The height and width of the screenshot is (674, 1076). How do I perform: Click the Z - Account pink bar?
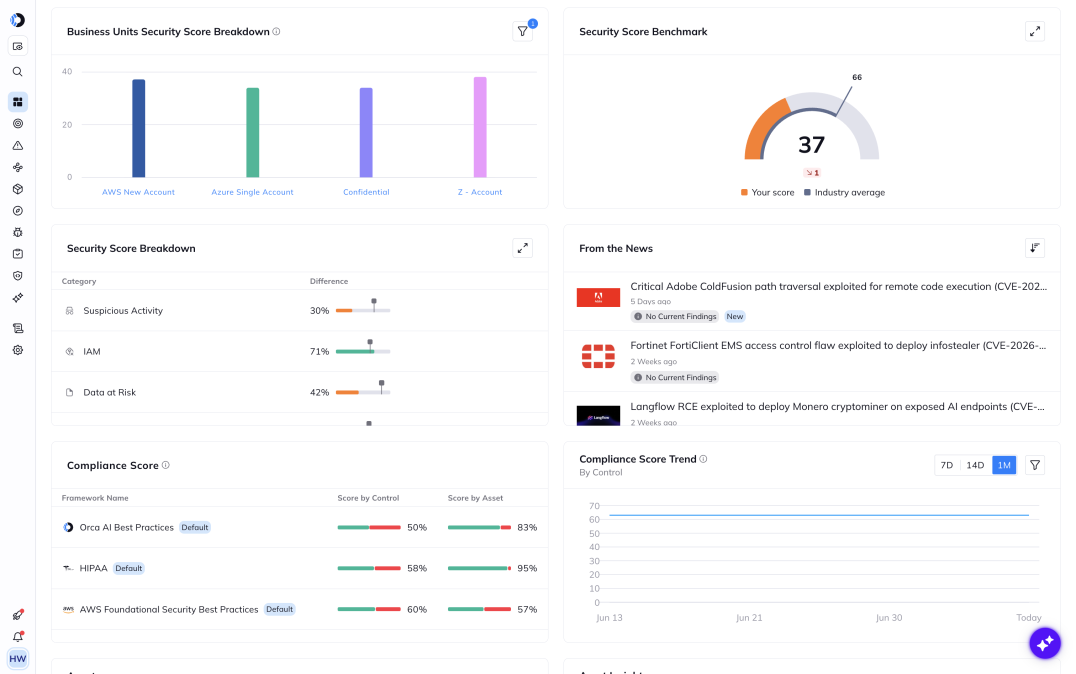[x=480, y=127]
